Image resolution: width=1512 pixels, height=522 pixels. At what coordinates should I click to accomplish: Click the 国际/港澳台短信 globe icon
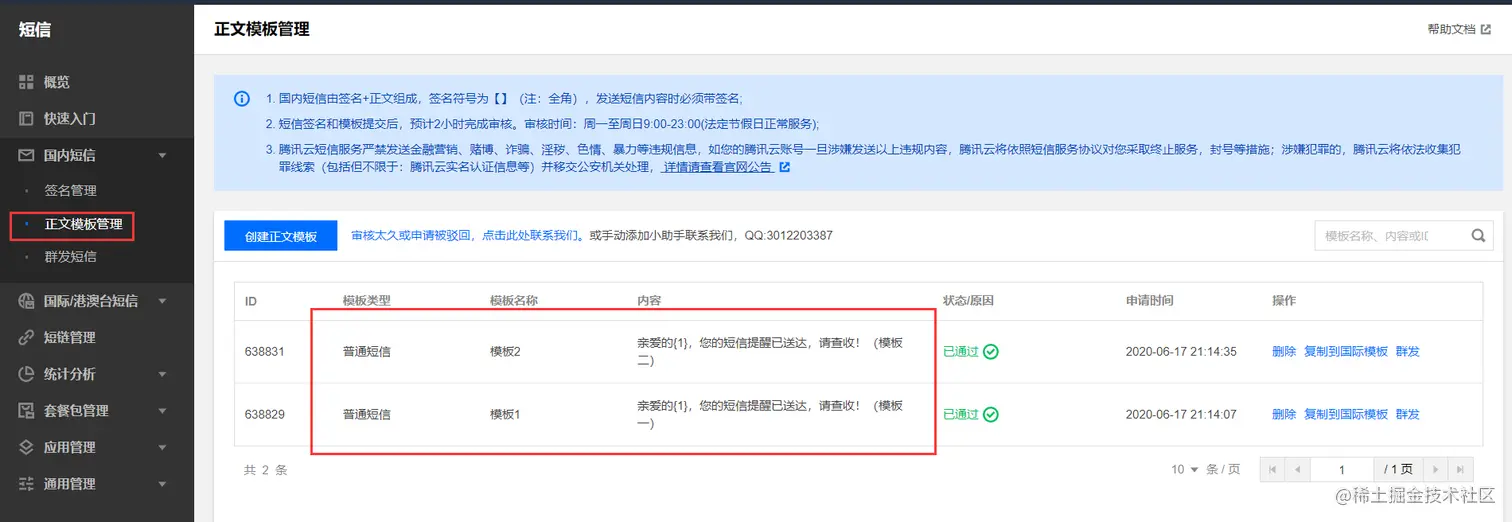point(27,300)
